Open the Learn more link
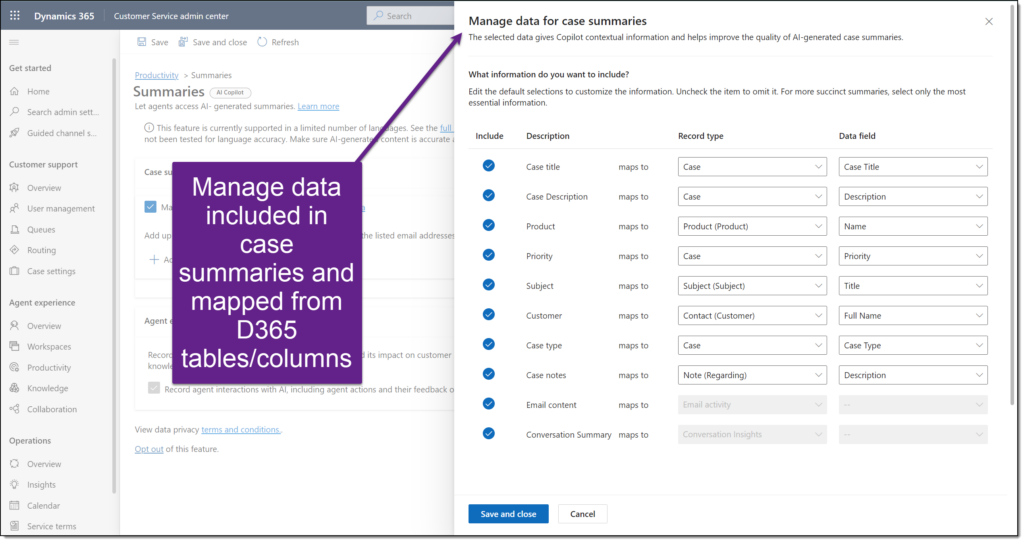Viewport: 1024px width, 542px height. [318, 106]
